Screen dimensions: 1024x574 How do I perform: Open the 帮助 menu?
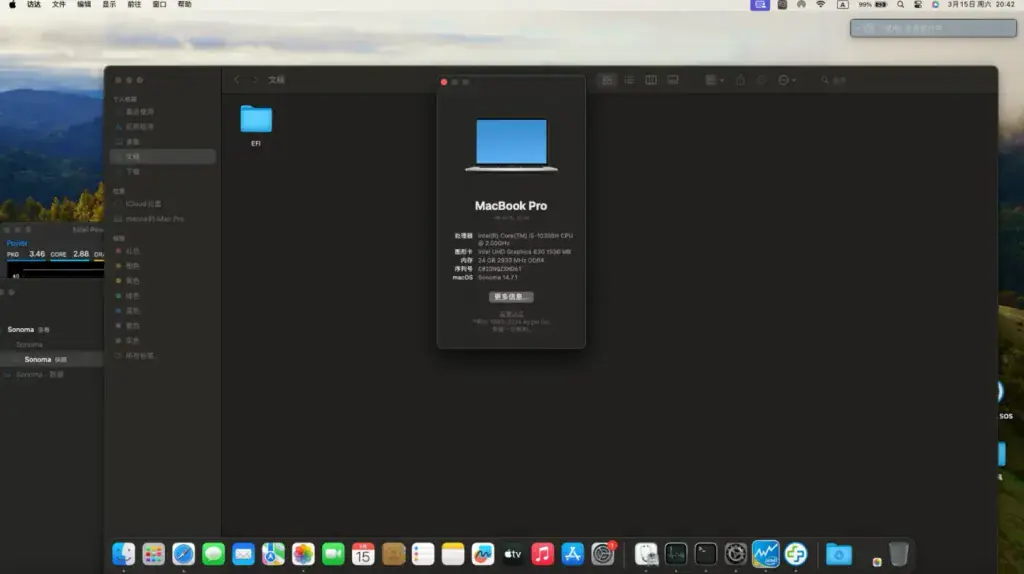tap(185, 5)
